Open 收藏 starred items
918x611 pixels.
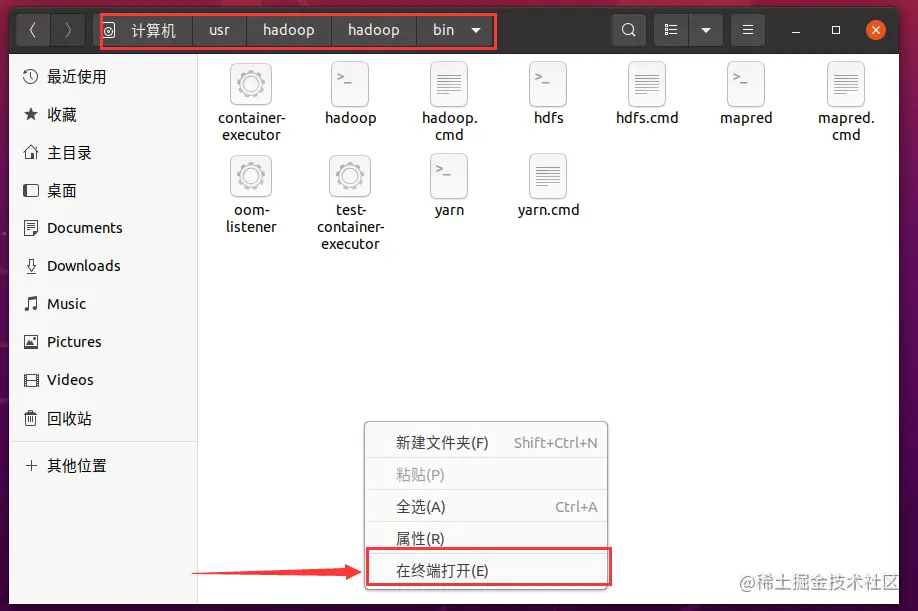tap(103, 115)
